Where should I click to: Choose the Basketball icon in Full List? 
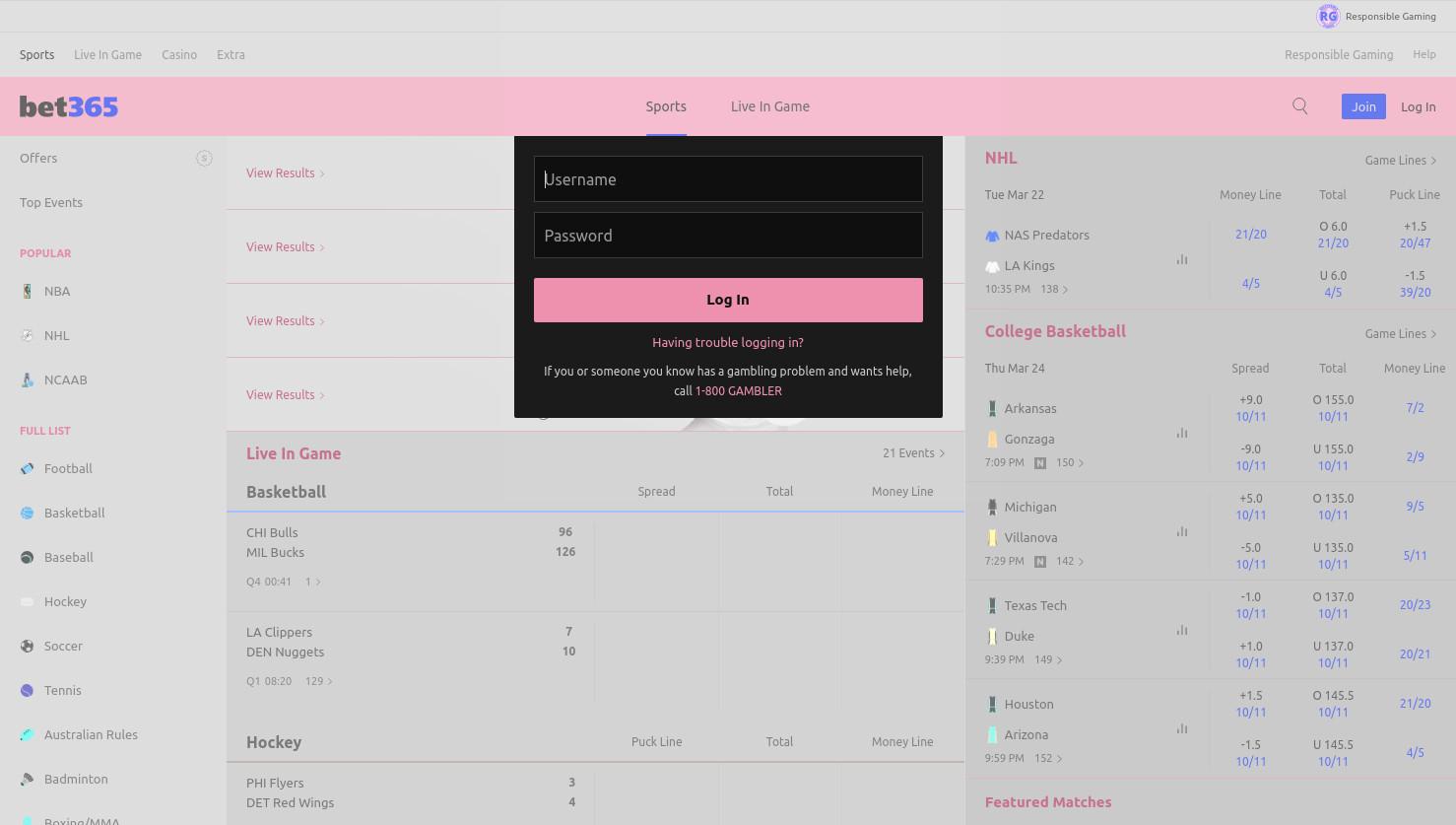click(28, 513)
